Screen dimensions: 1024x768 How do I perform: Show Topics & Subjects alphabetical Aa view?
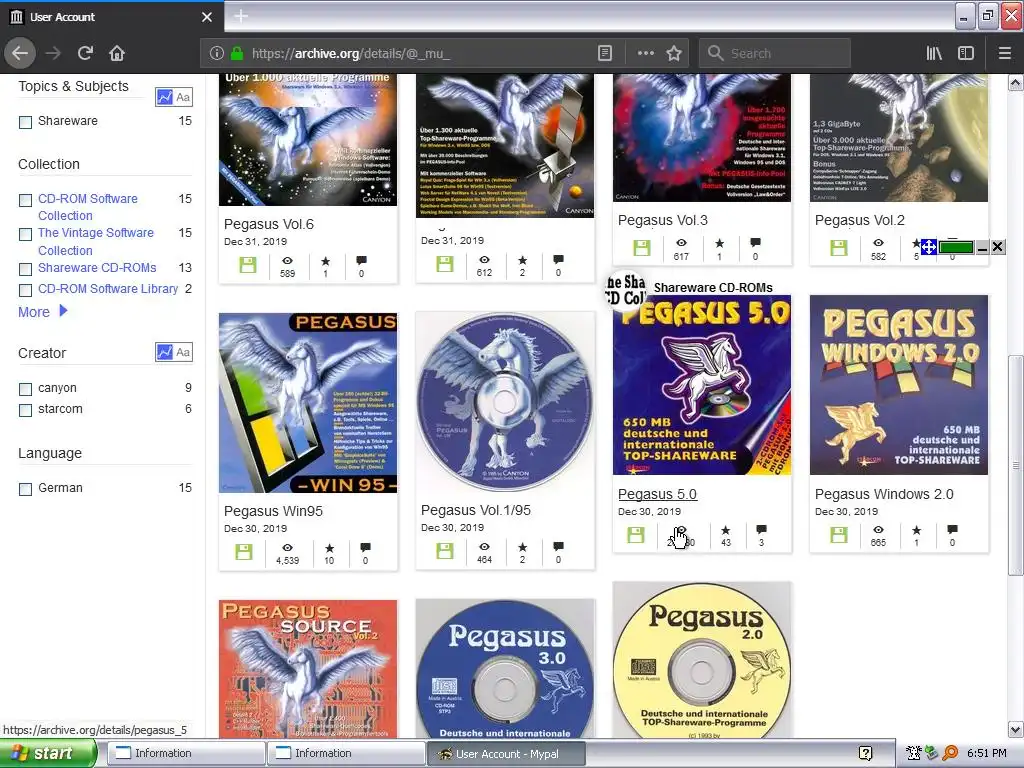click(183, 97)
